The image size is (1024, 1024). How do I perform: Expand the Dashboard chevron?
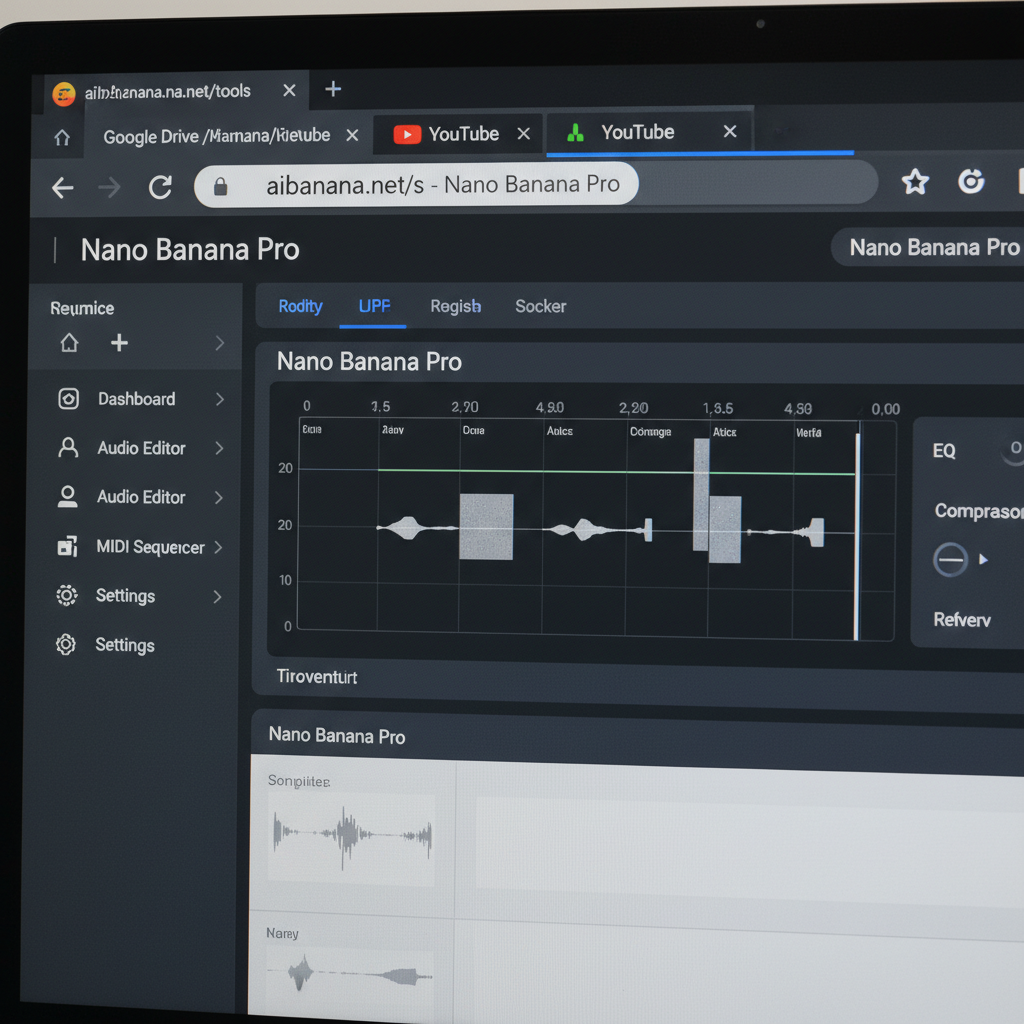[x=219, y=399]
